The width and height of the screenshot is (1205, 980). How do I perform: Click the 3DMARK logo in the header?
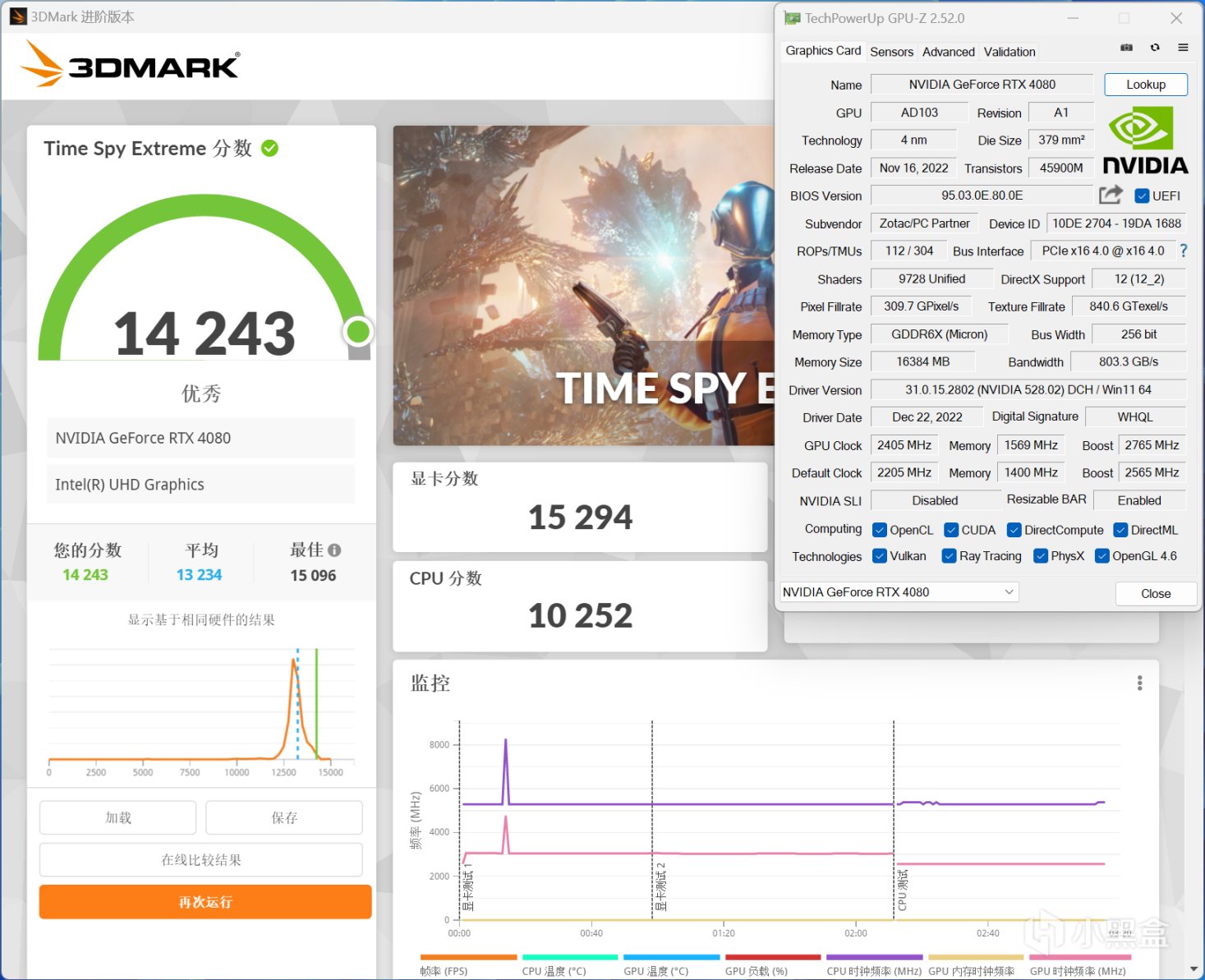pyautogui.click(x=131, y=63)
